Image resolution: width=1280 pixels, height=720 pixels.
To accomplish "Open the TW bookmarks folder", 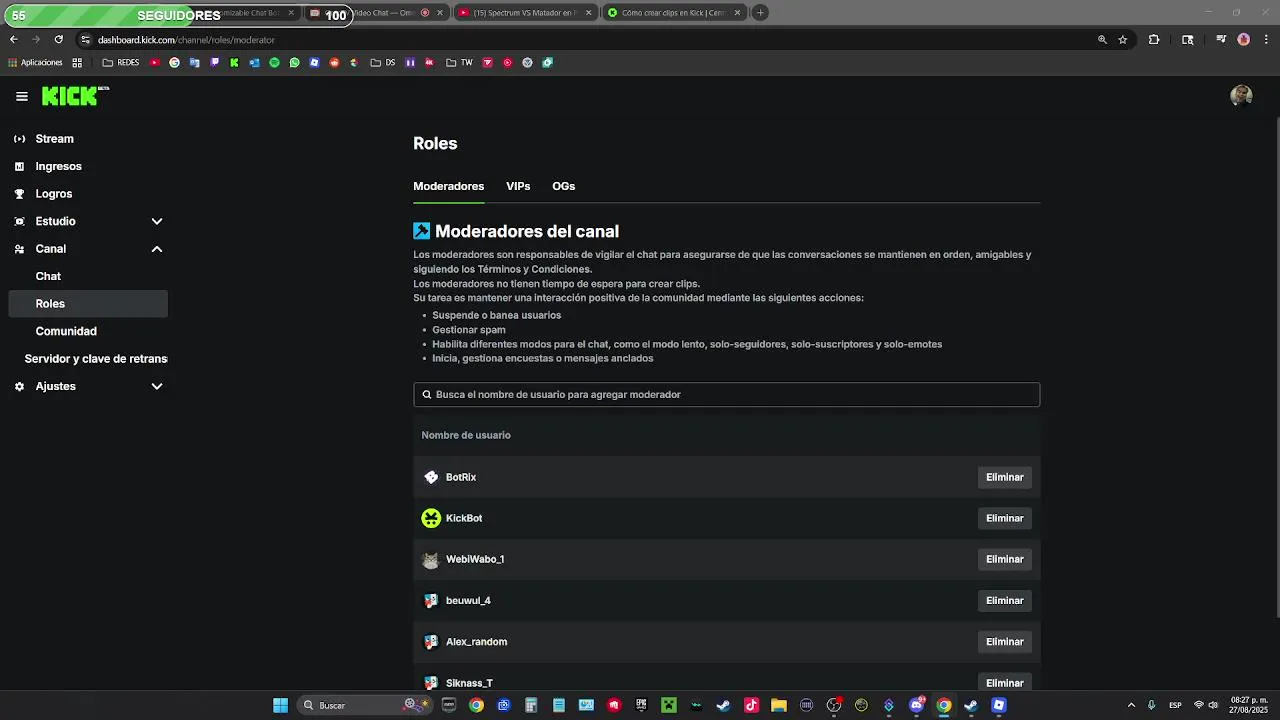I will (459, 63).
